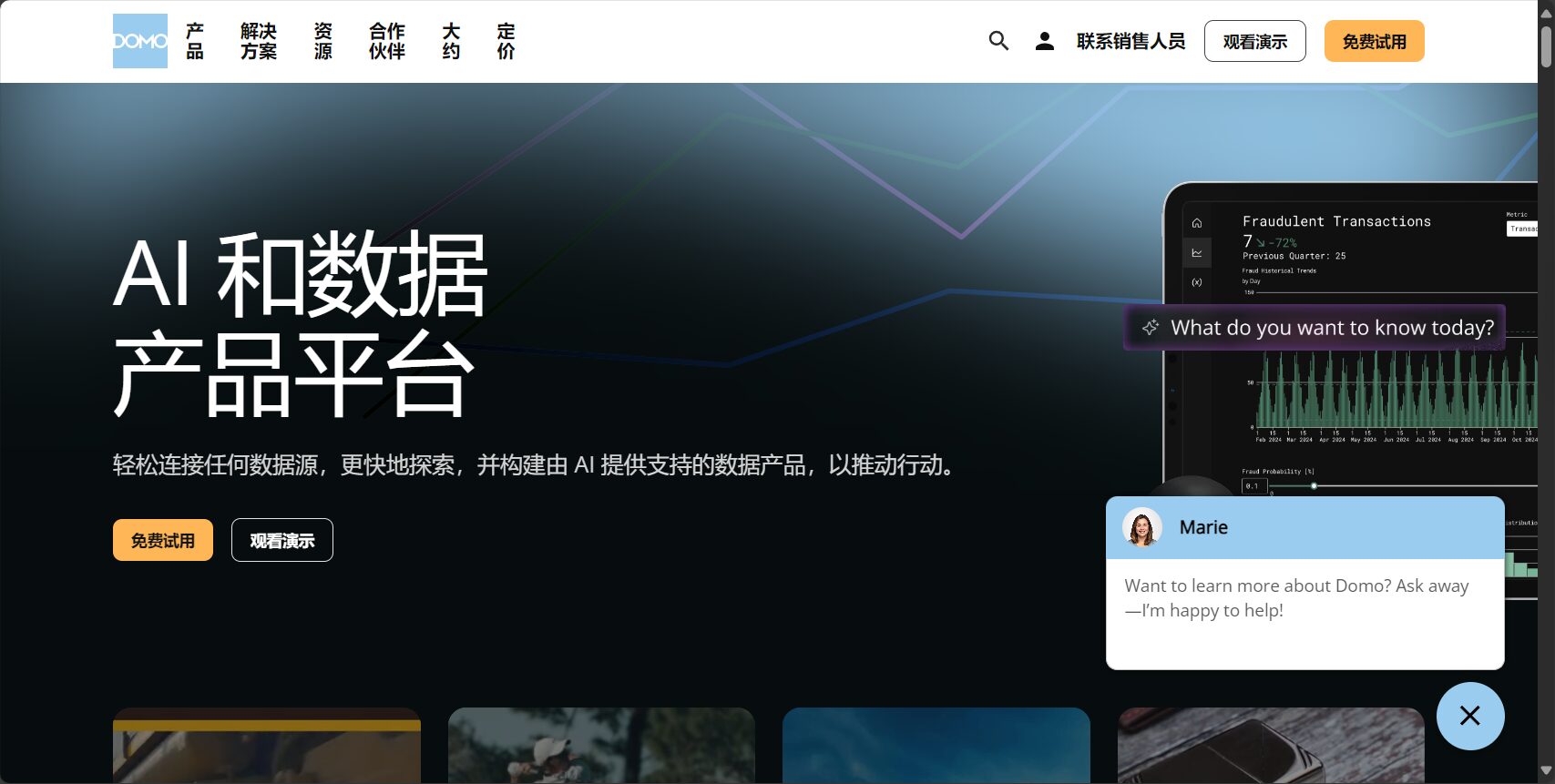
Task: Click the fourth thumbnail card showing a device
Action: (x=1271, y=745)
